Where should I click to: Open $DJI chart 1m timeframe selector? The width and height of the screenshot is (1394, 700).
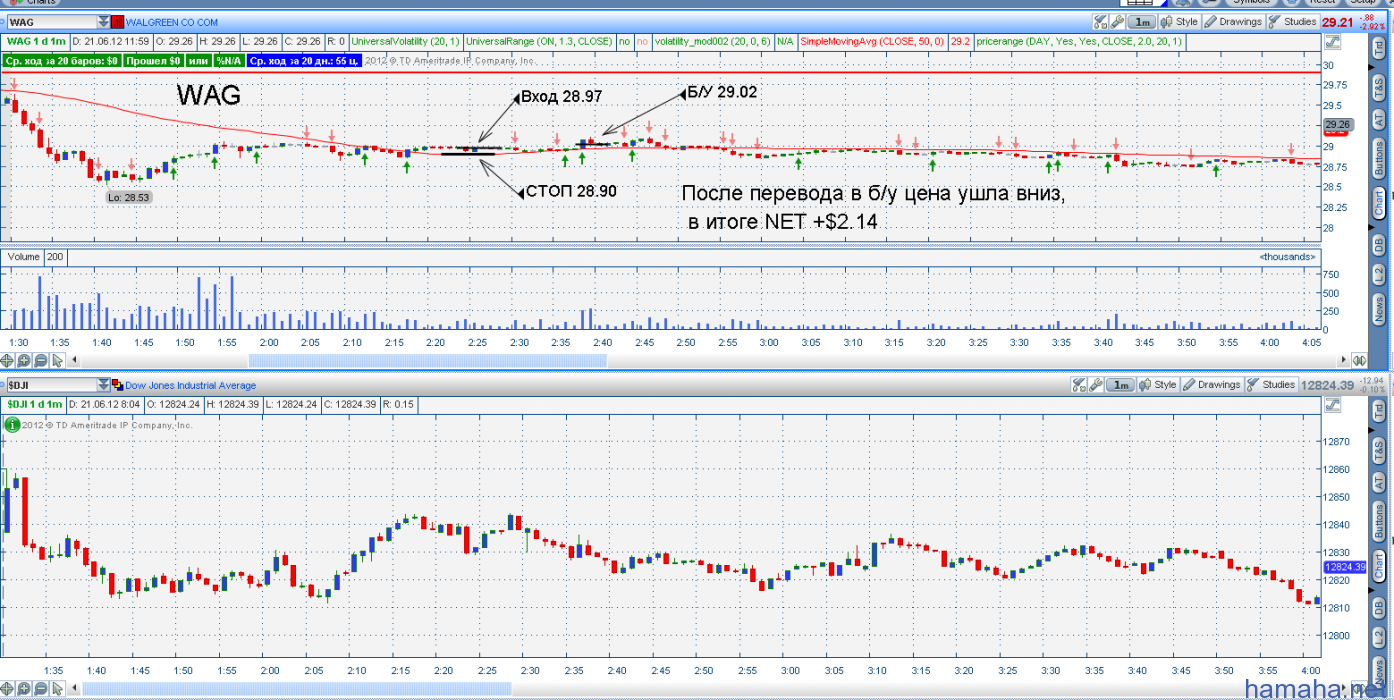point(1121,385)
